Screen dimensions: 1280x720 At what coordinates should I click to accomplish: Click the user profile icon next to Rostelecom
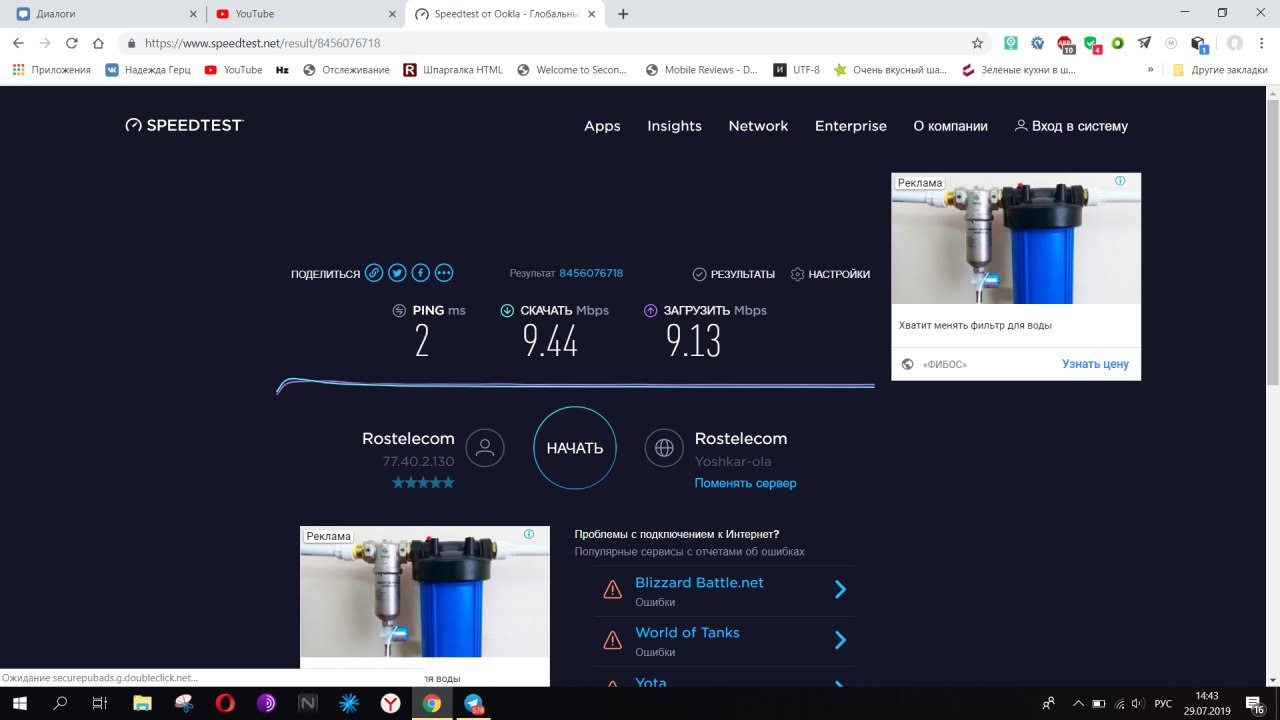click(x=485, y=448)
